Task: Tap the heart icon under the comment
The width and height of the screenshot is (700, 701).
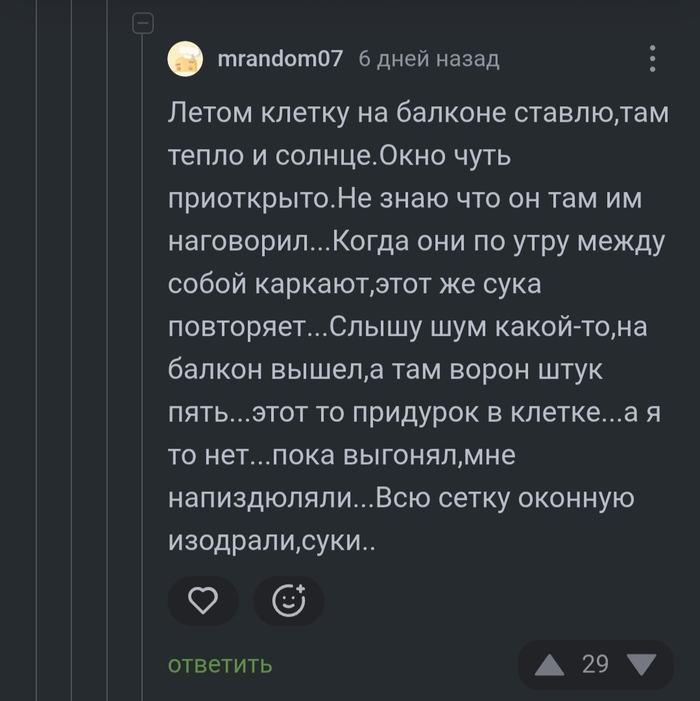Action: [203, 600]
